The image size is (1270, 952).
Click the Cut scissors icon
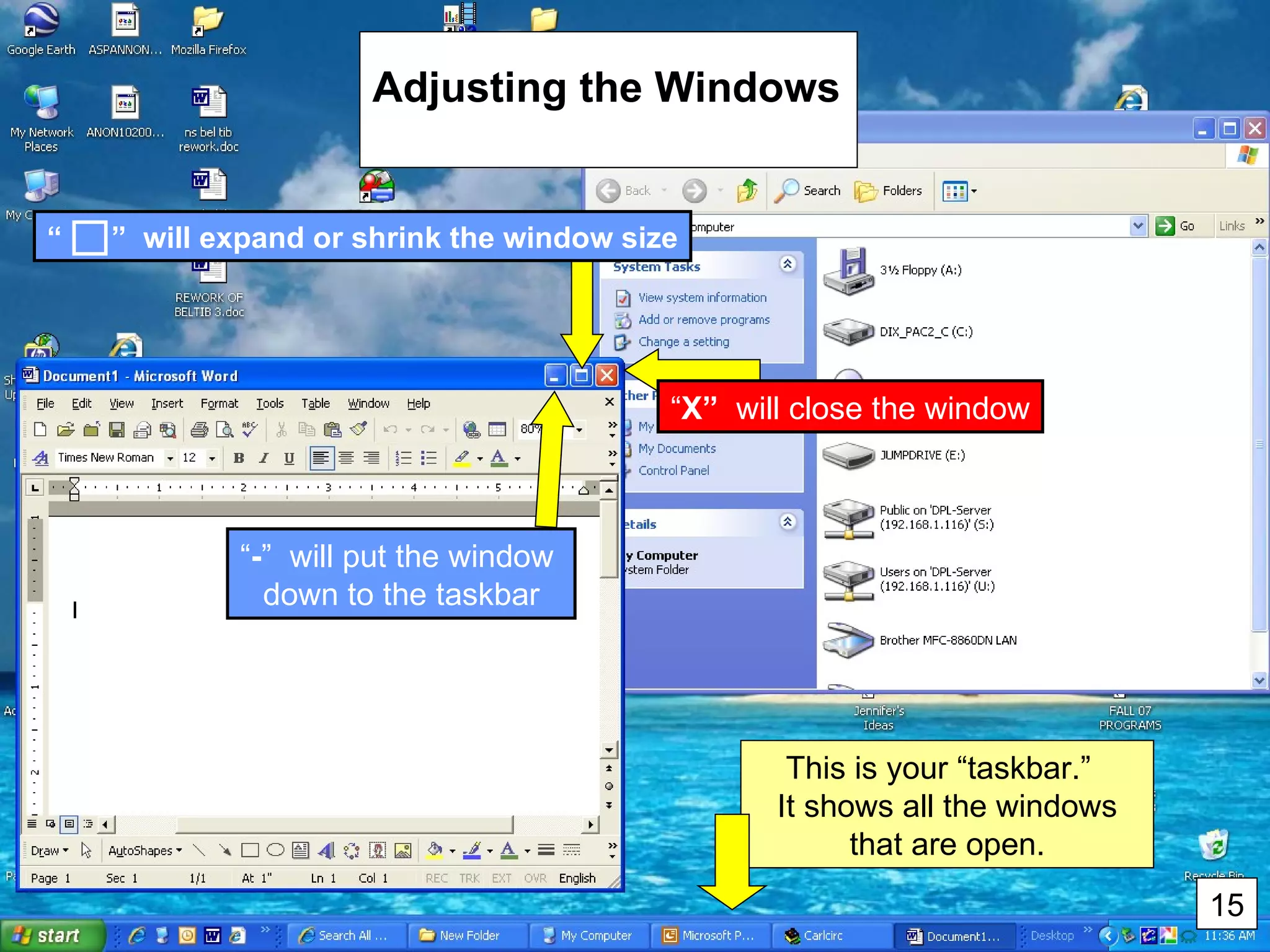click(x=282, y=429)
